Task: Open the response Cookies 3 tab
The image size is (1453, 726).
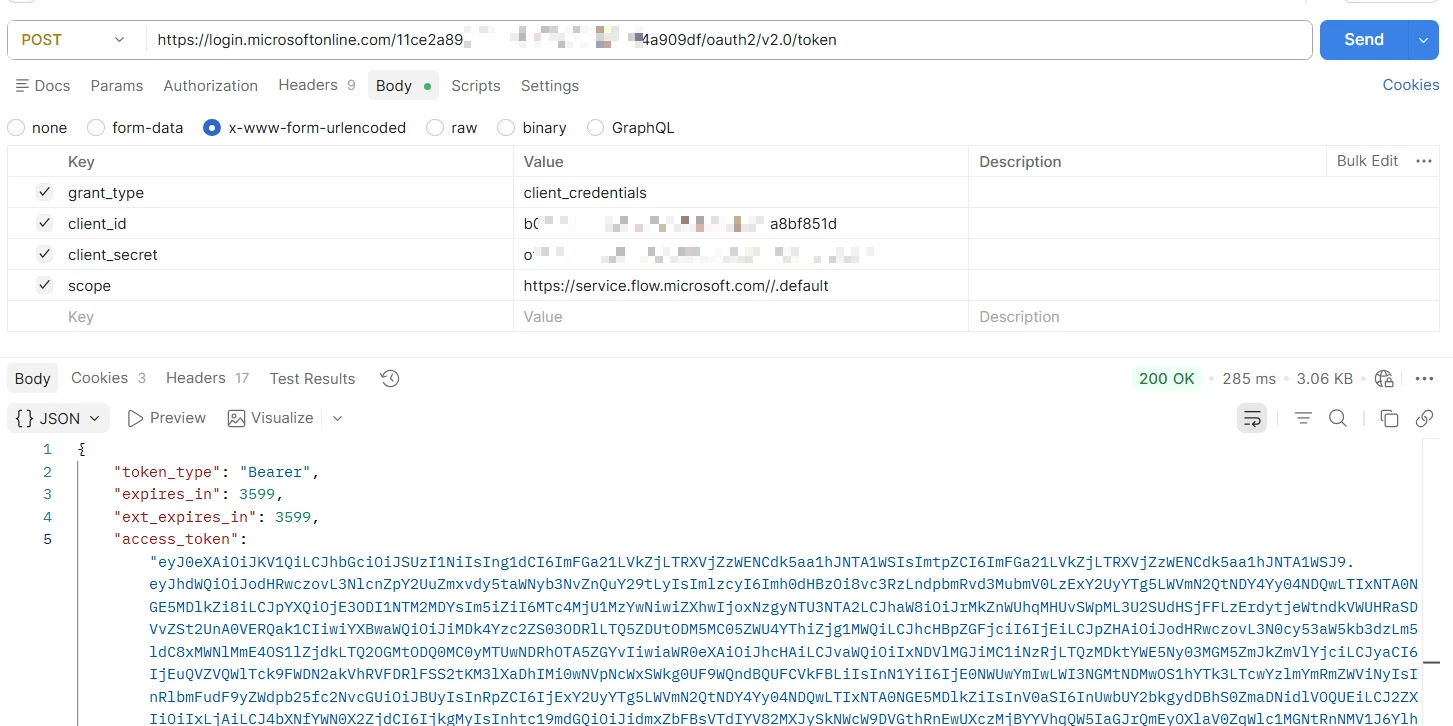Action: click(109, 378)
